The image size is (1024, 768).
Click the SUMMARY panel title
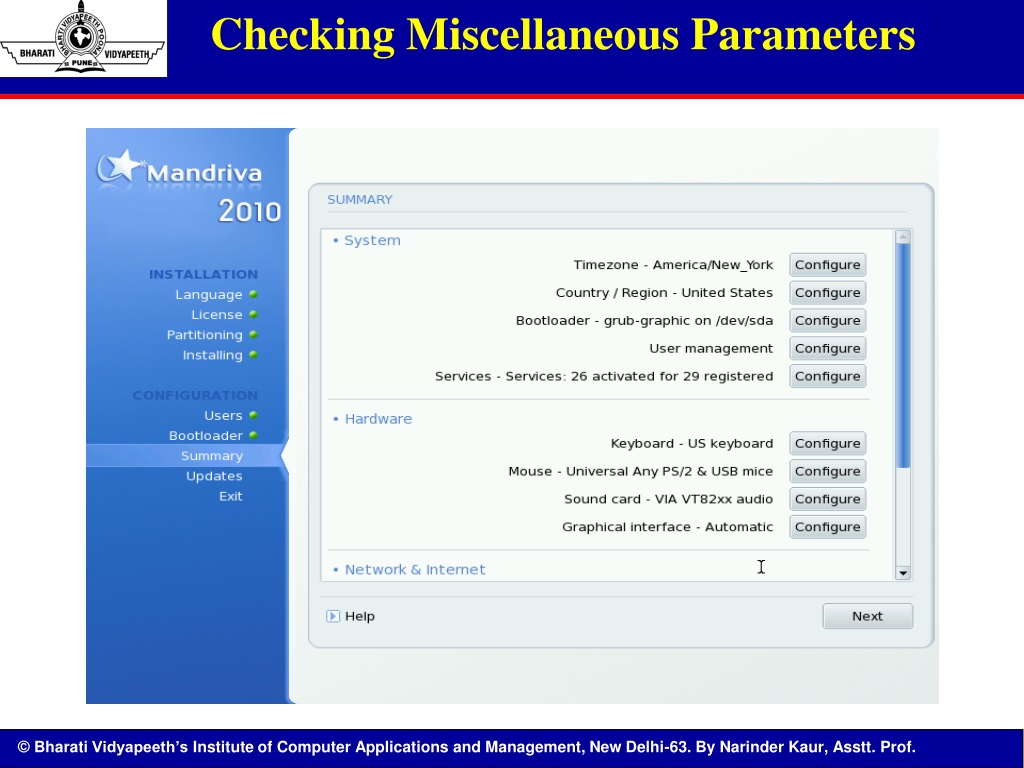[359, 199]
